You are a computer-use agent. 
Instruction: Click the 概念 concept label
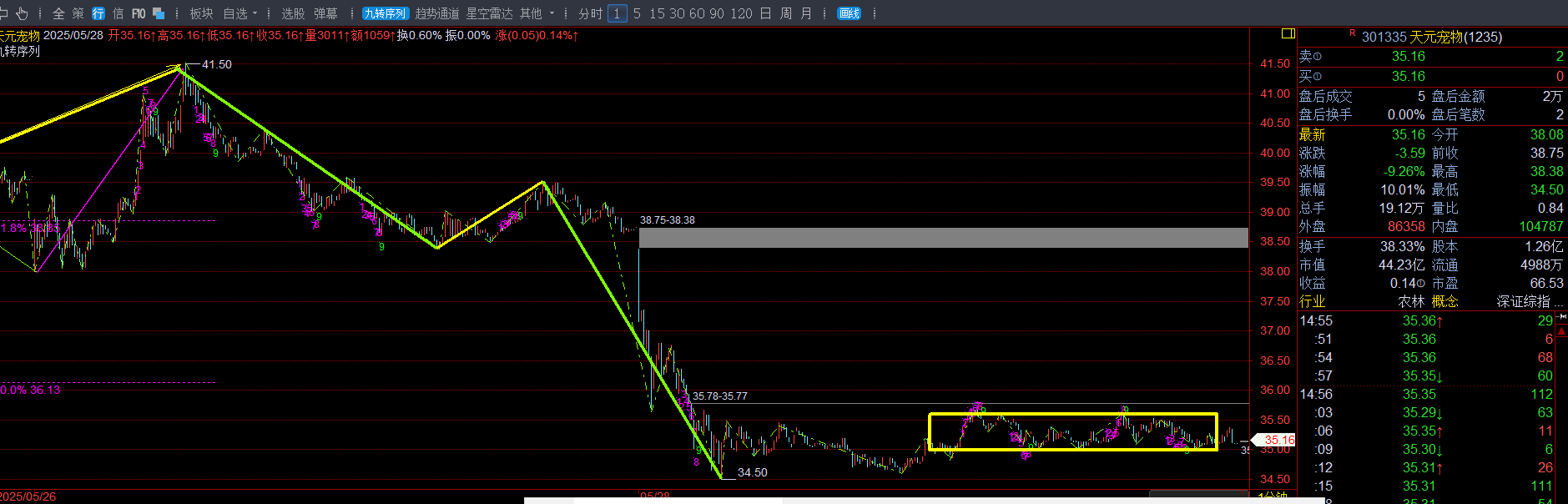[x=1445, y=301]
